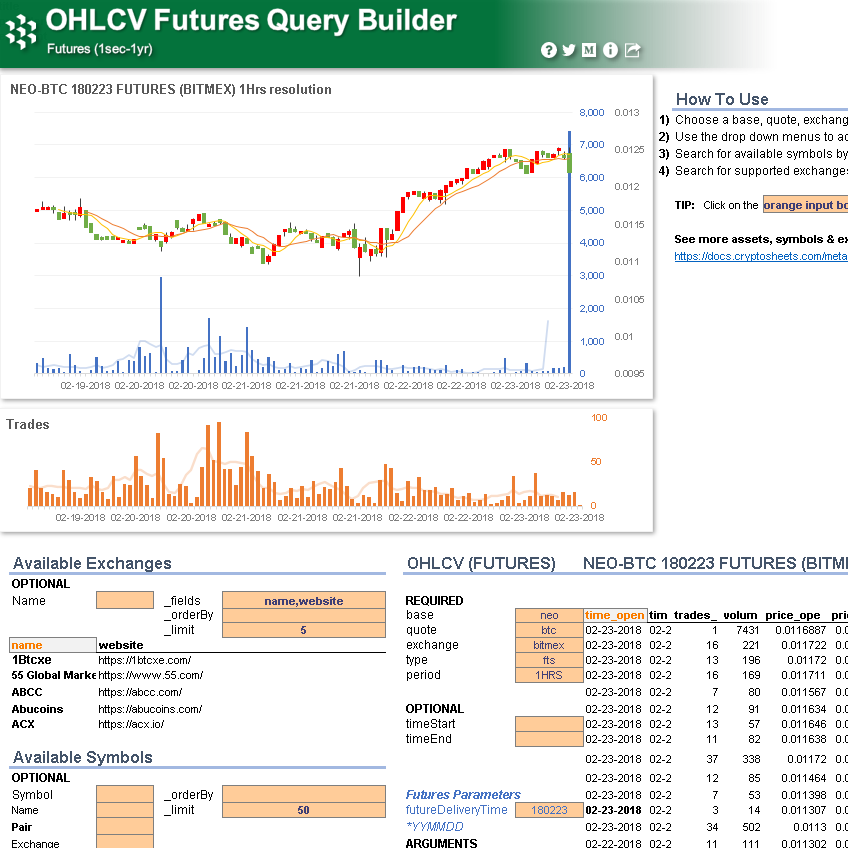Edit the _limit value of 5
This screenshot has width=848, height=848.
pyautogui.click(x=305, y=632)
